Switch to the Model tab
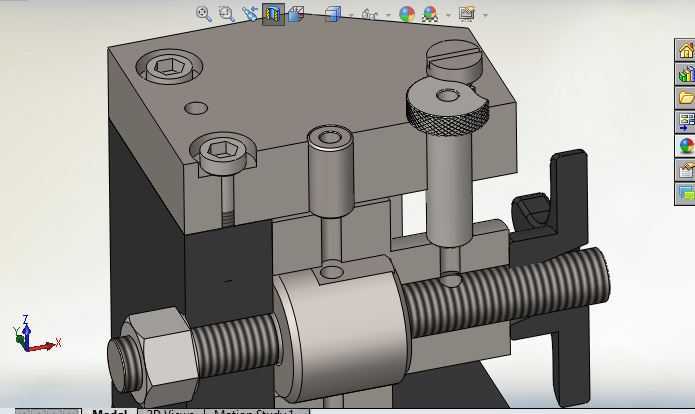The width and height of the screenshot is (695, 414). [109, 411]
